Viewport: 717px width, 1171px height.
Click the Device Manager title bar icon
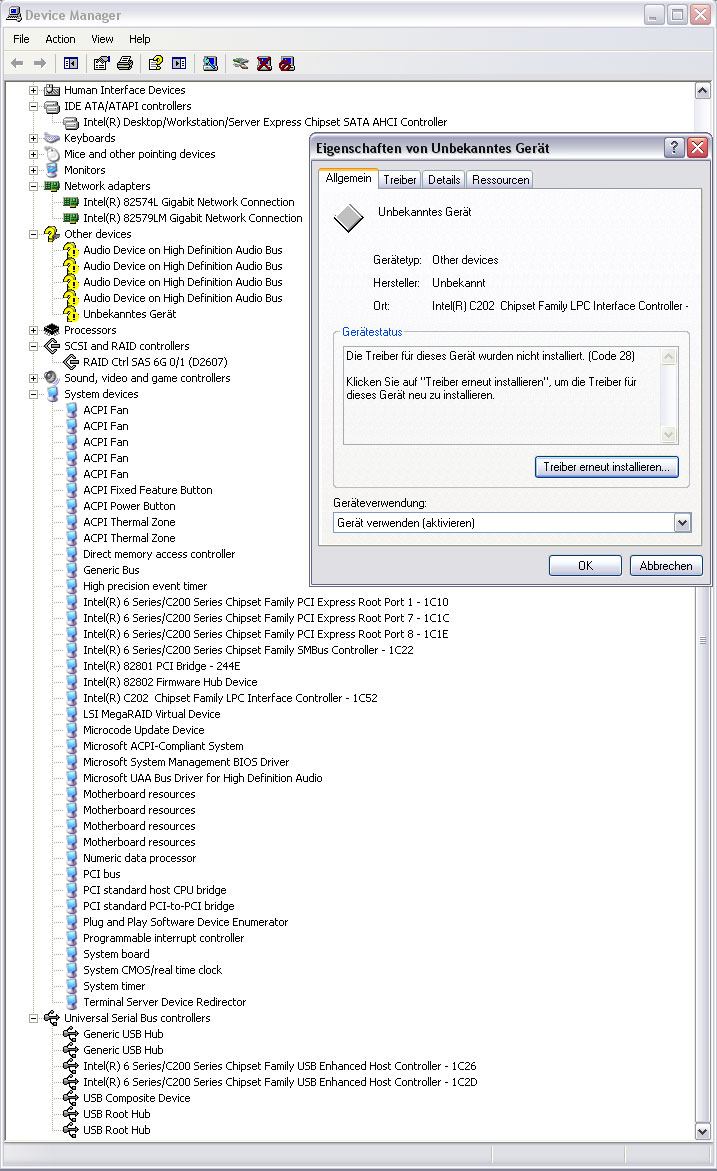coord(13,14)
